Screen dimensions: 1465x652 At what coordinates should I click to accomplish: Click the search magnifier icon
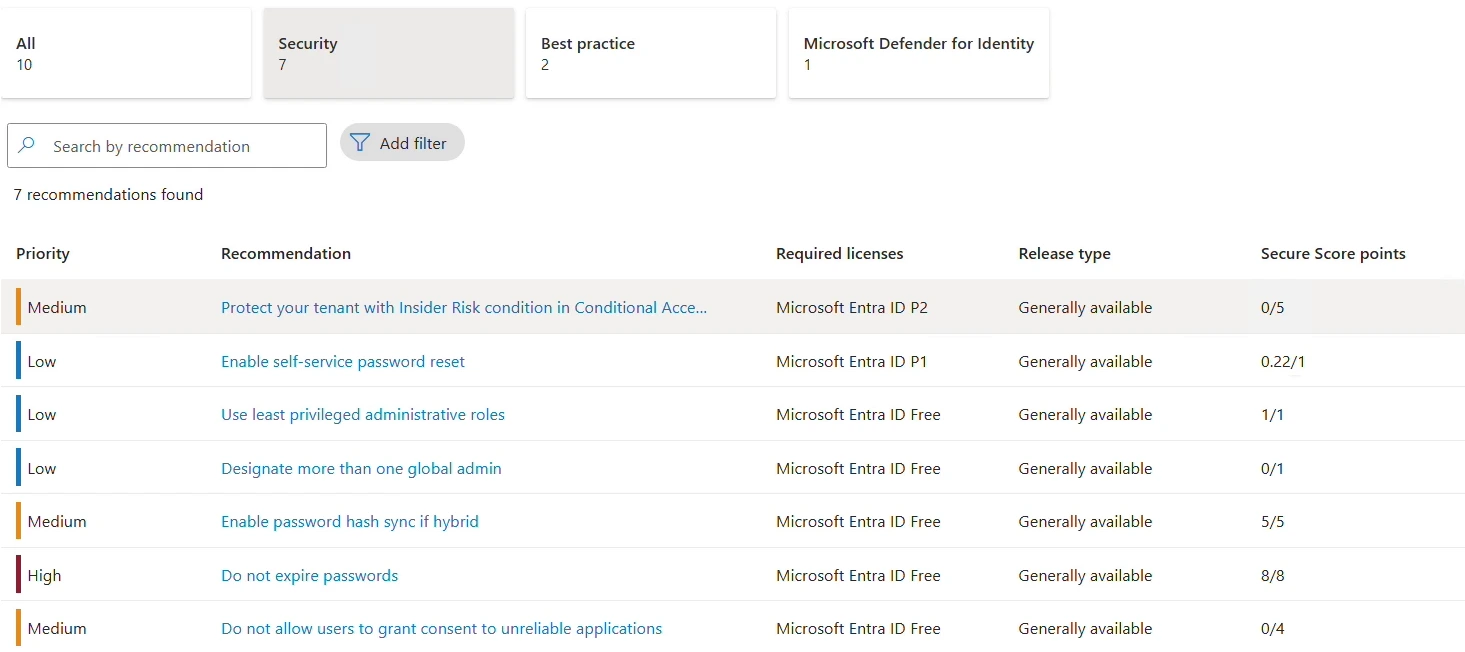point(27,145)
